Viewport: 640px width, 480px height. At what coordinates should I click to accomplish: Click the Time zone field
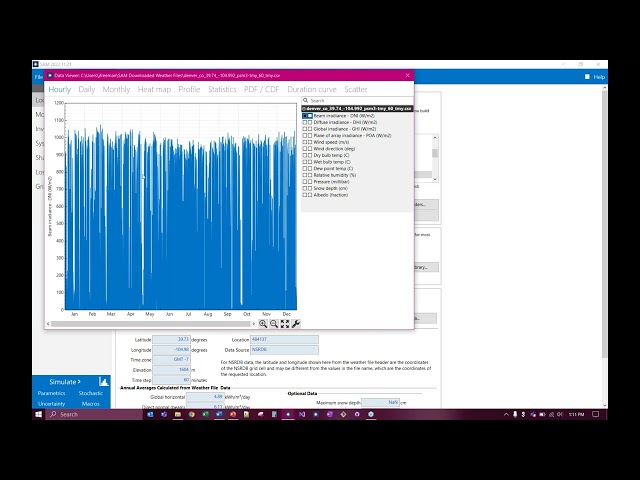[171, 360]
